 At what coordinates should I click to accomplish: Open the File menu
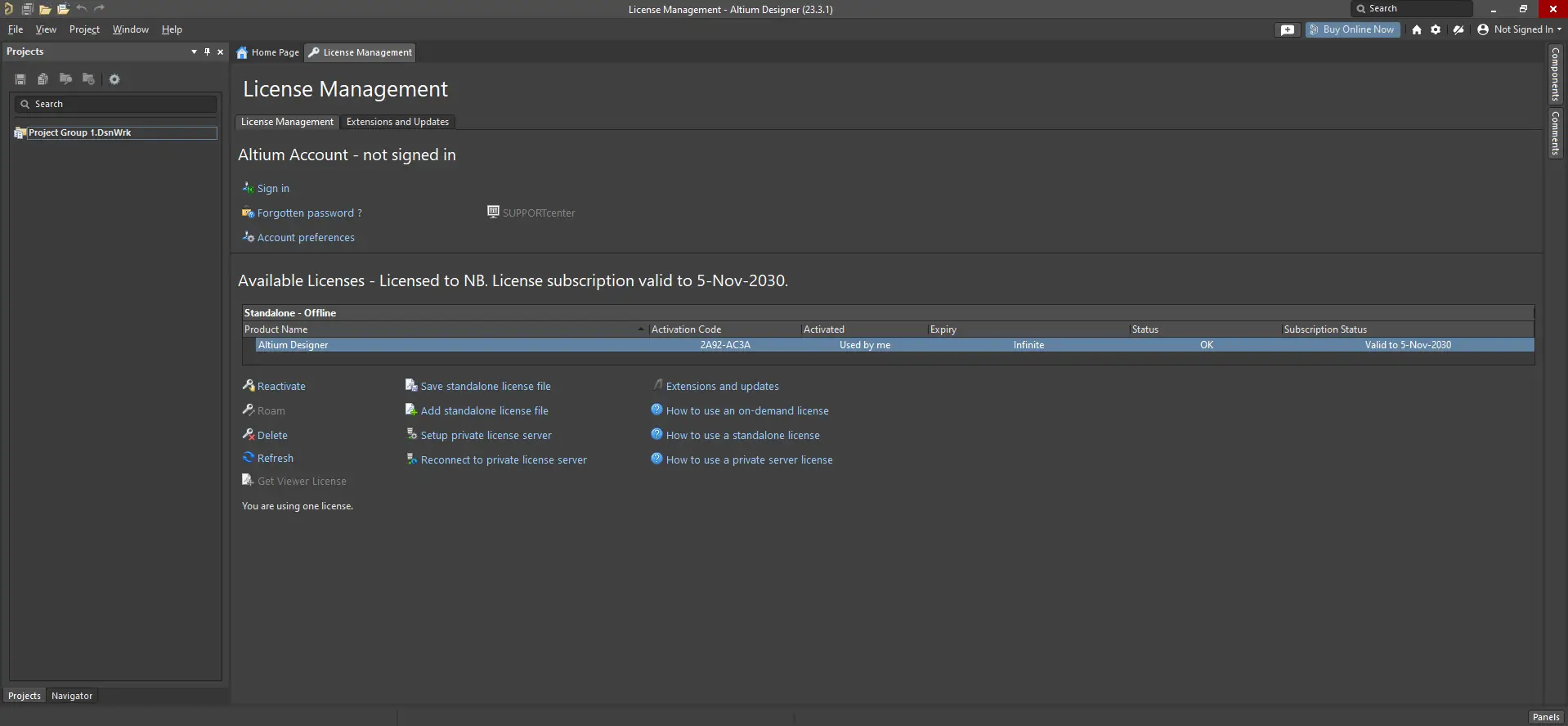coord(16,29)
